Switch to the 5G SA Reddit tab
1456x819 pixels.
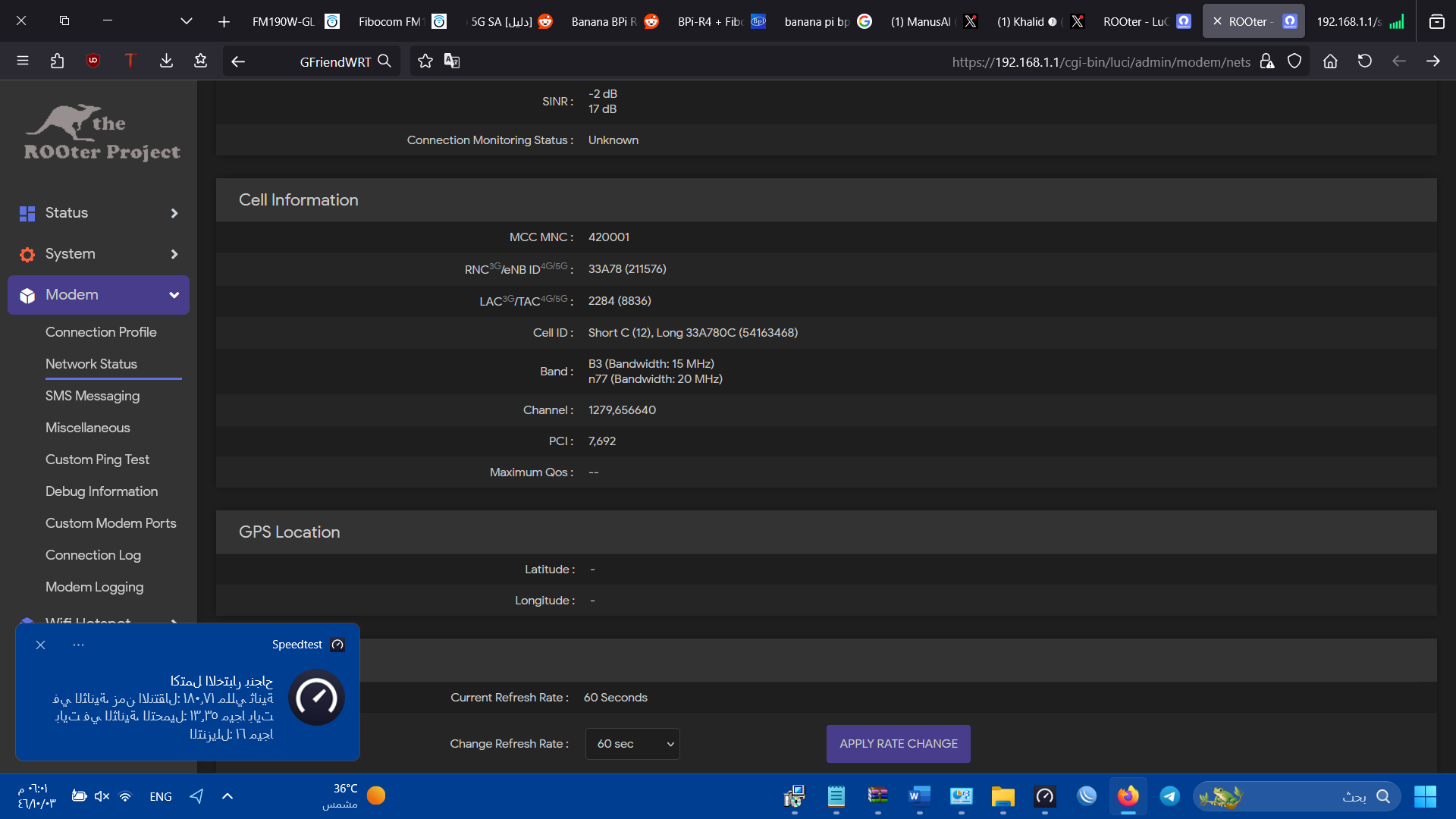point(509,21)
